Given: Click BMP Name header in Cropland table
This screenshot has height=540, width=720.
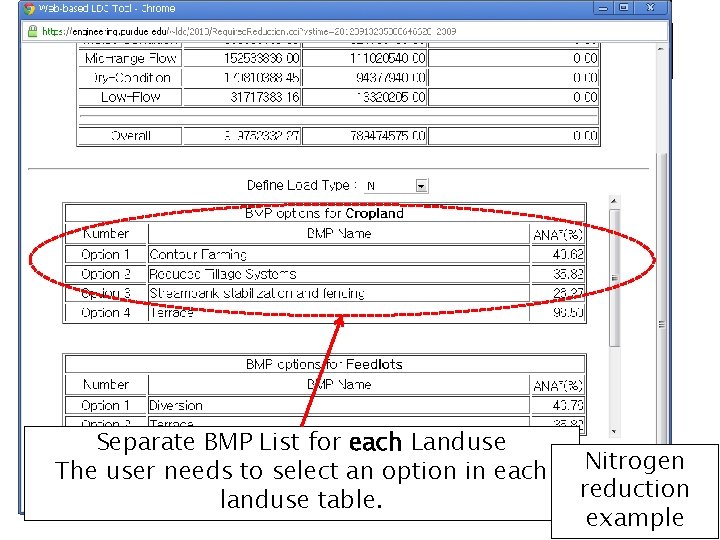Looking at the screenshot, I should 339,234.
